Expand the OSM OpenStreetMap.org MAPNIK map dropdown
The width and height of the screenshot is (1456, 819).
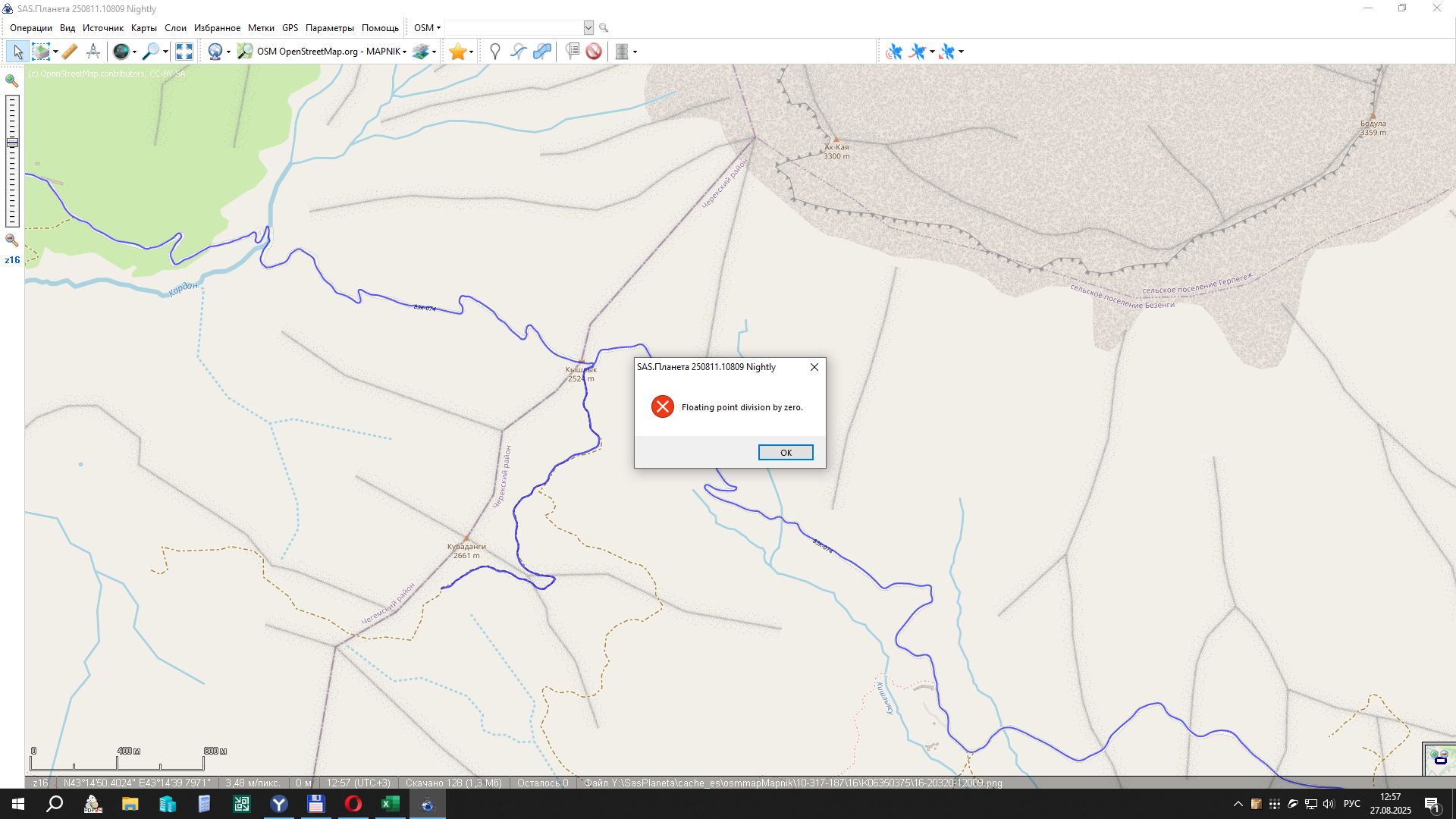[x=404, y=52]
